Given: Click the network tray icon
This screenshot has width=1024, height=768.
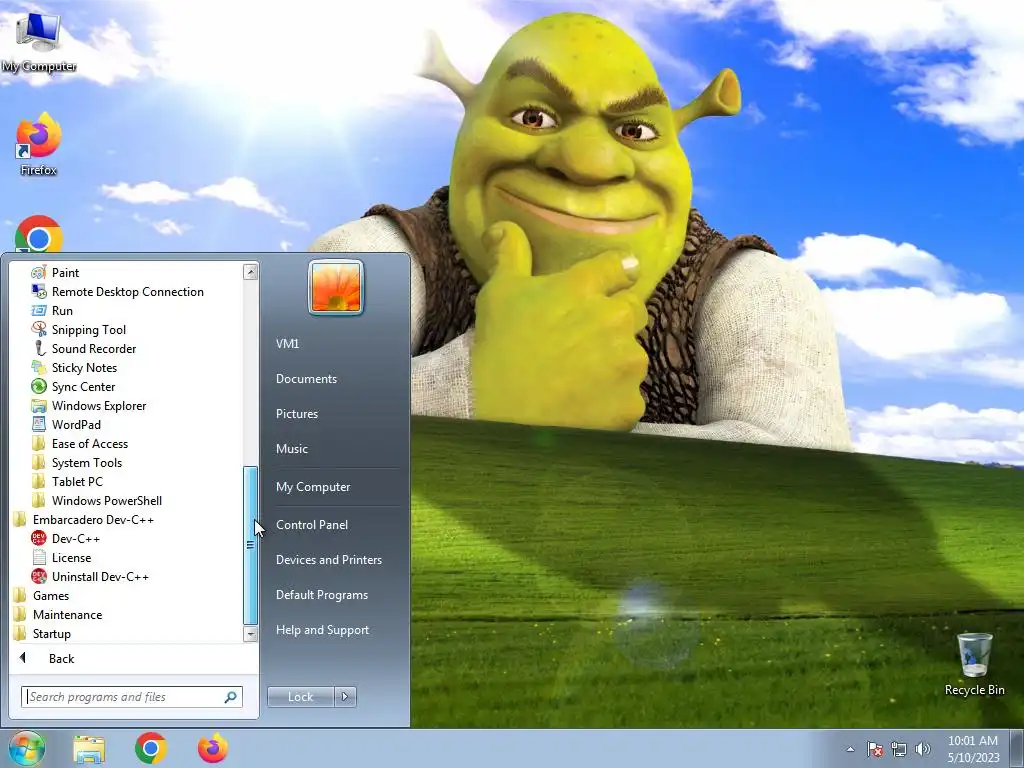Looking at the screenshot, I should 899,749.
